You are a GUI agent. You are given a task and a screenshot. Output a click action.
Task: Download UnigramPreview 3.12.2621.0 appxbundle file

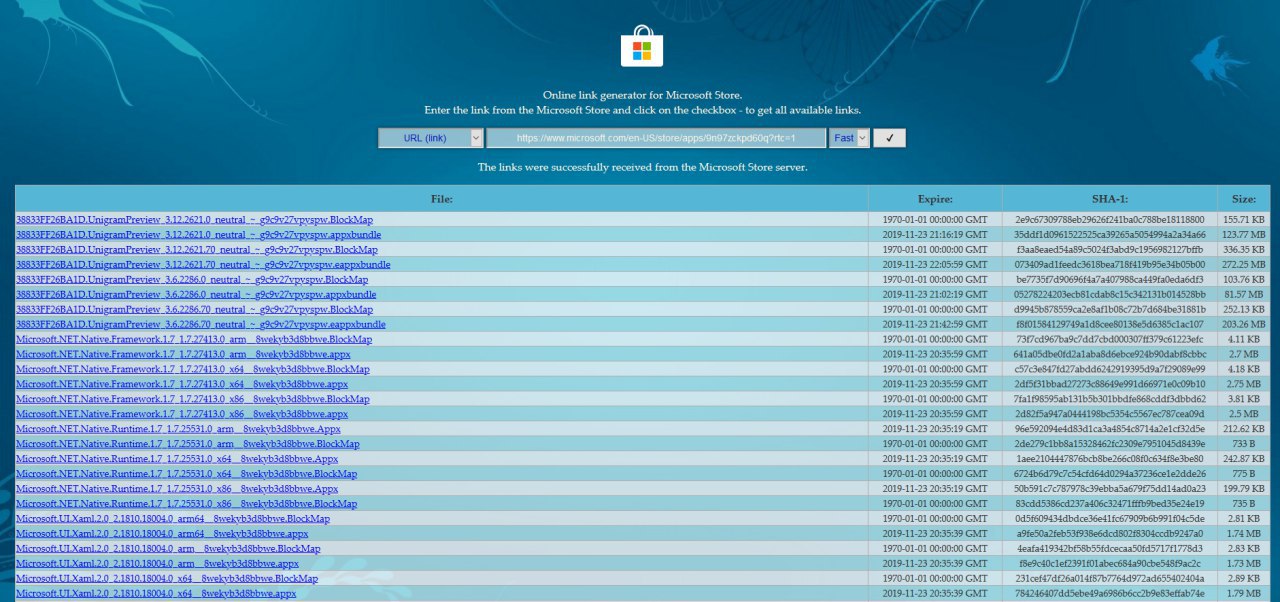coord(199,234)
